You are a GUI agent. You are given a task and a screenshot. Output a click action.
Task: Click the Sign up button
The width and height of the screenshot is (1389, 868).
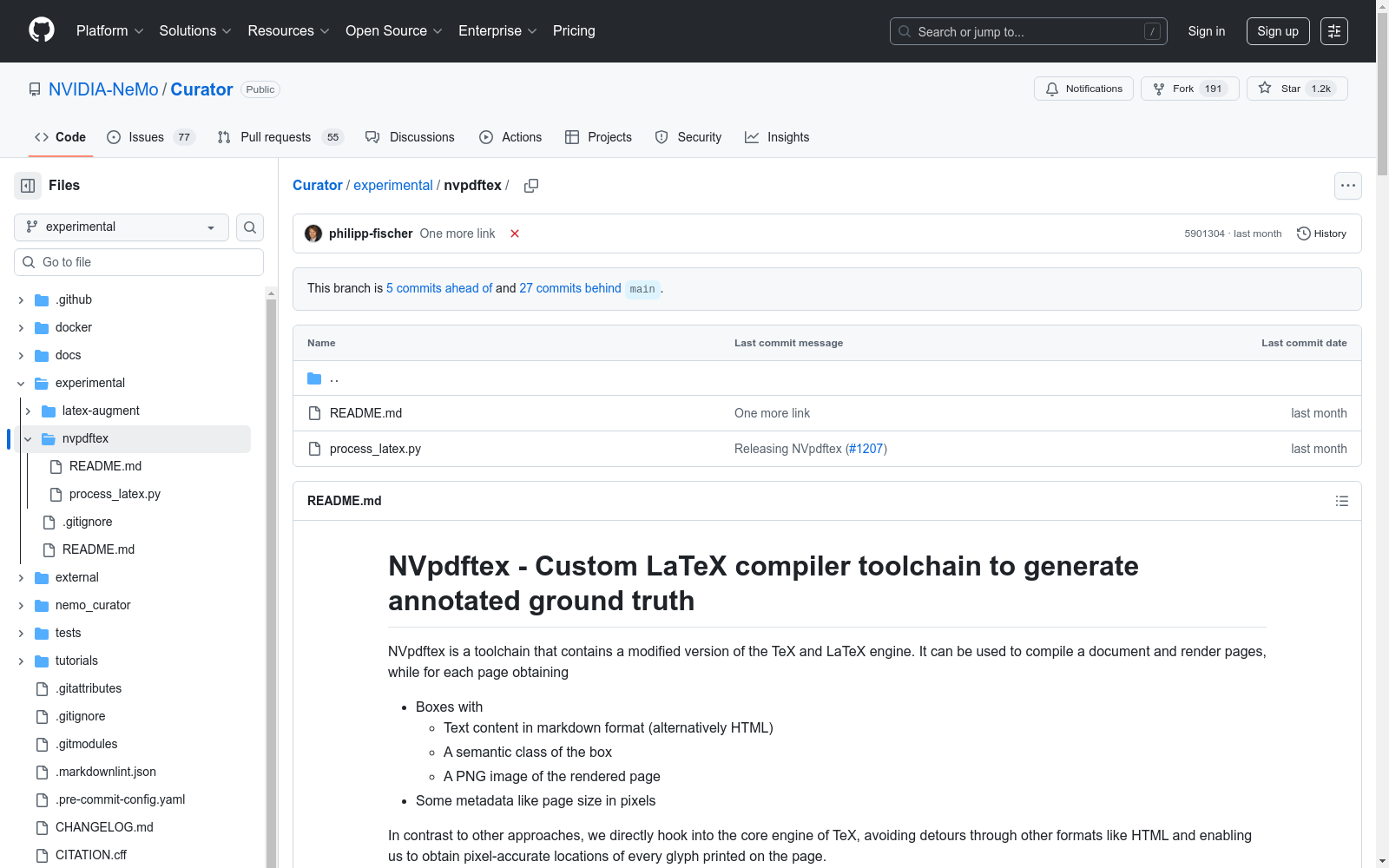(1278, 31)
